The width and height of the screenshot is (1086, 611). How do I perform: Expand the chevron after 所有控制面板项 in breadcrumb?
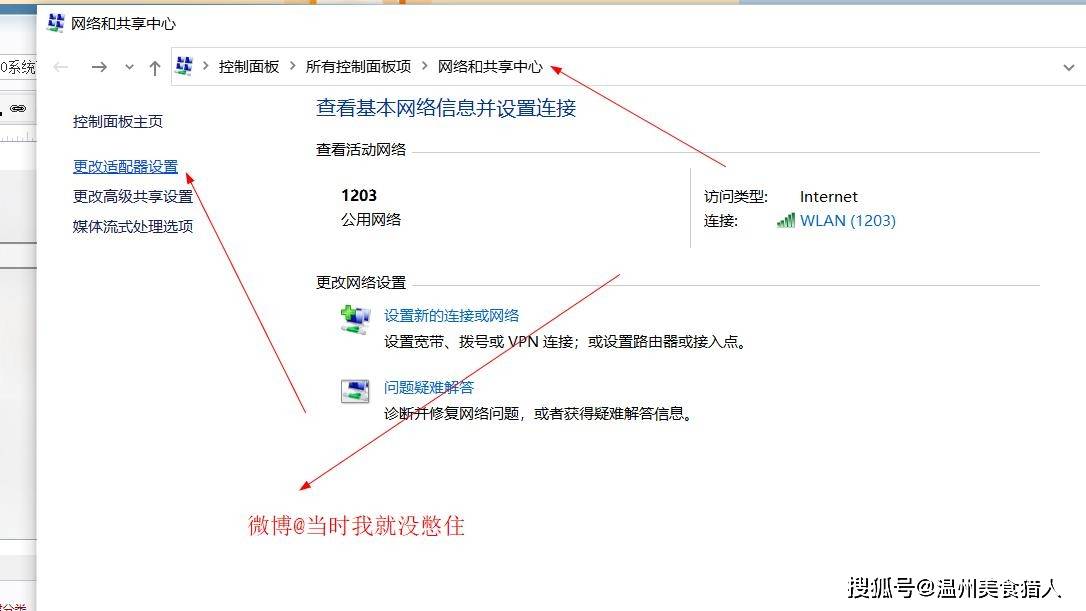425,66
